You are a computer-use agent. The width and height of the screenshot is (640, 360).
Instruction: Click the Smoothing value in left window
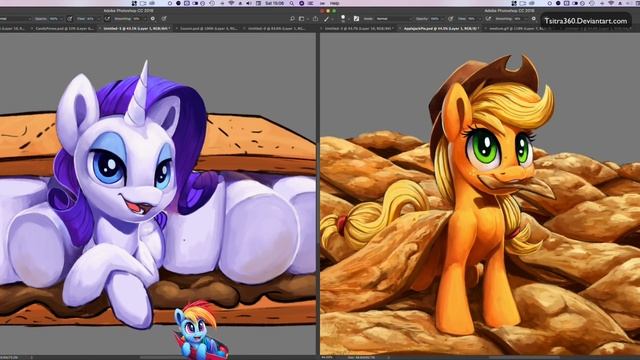pyautogui.click(x=136, y=19)
